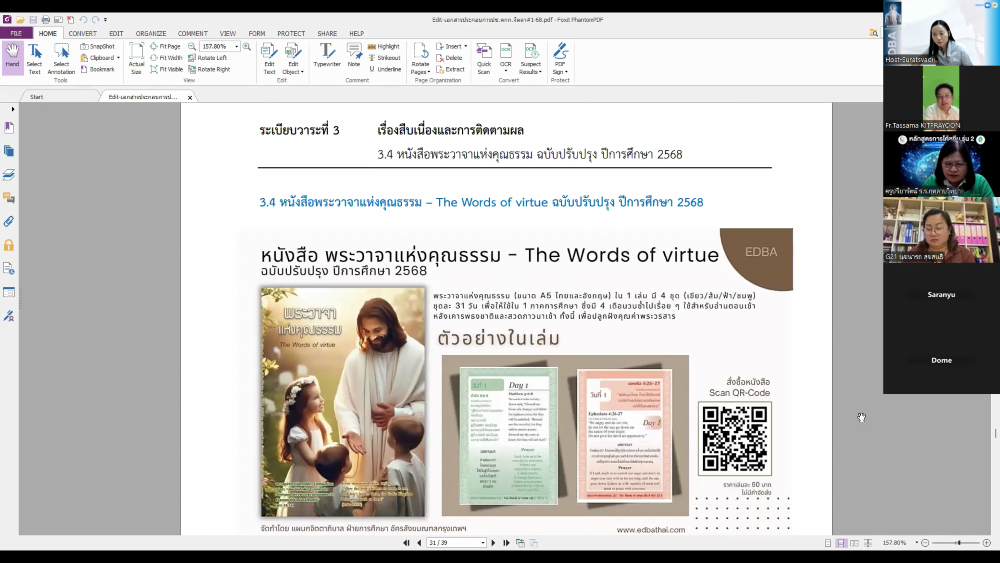Choose the Select Annotation tool
The width and height of the screenshot is (1000, 563).
point(61,59)
